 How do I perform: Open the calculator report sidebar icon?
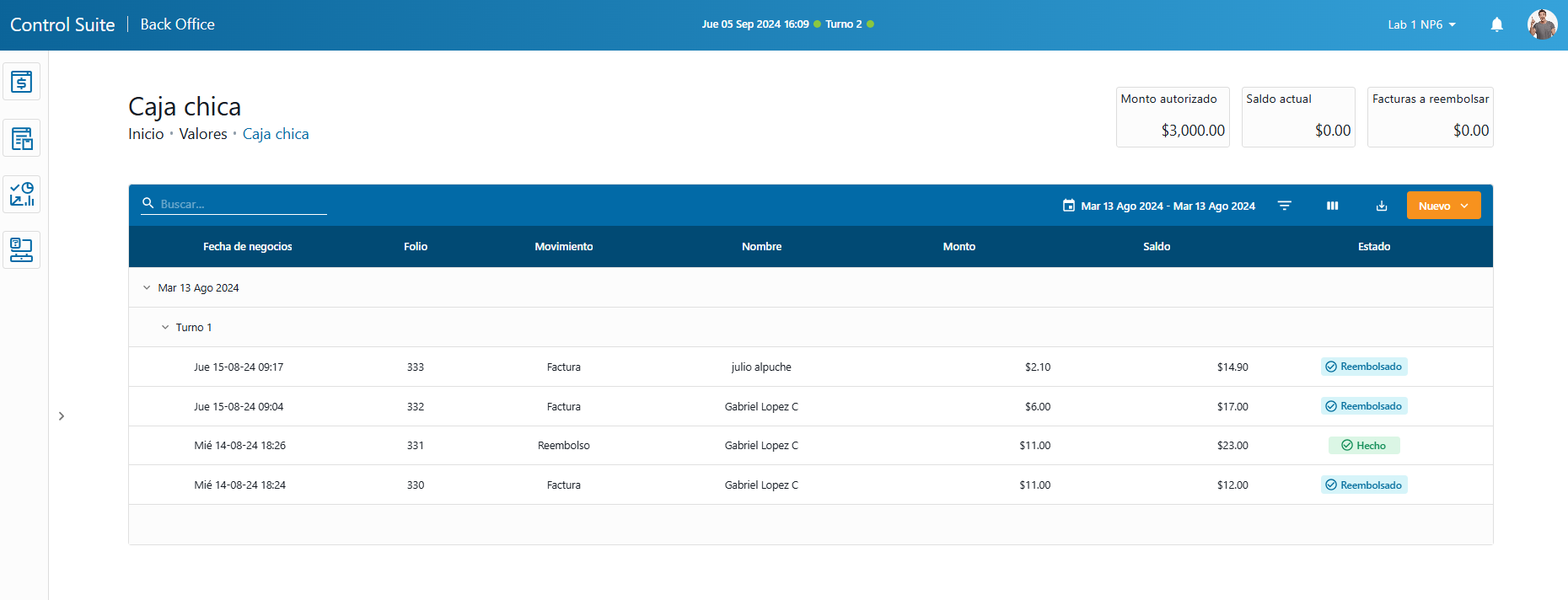coord(21,138)
